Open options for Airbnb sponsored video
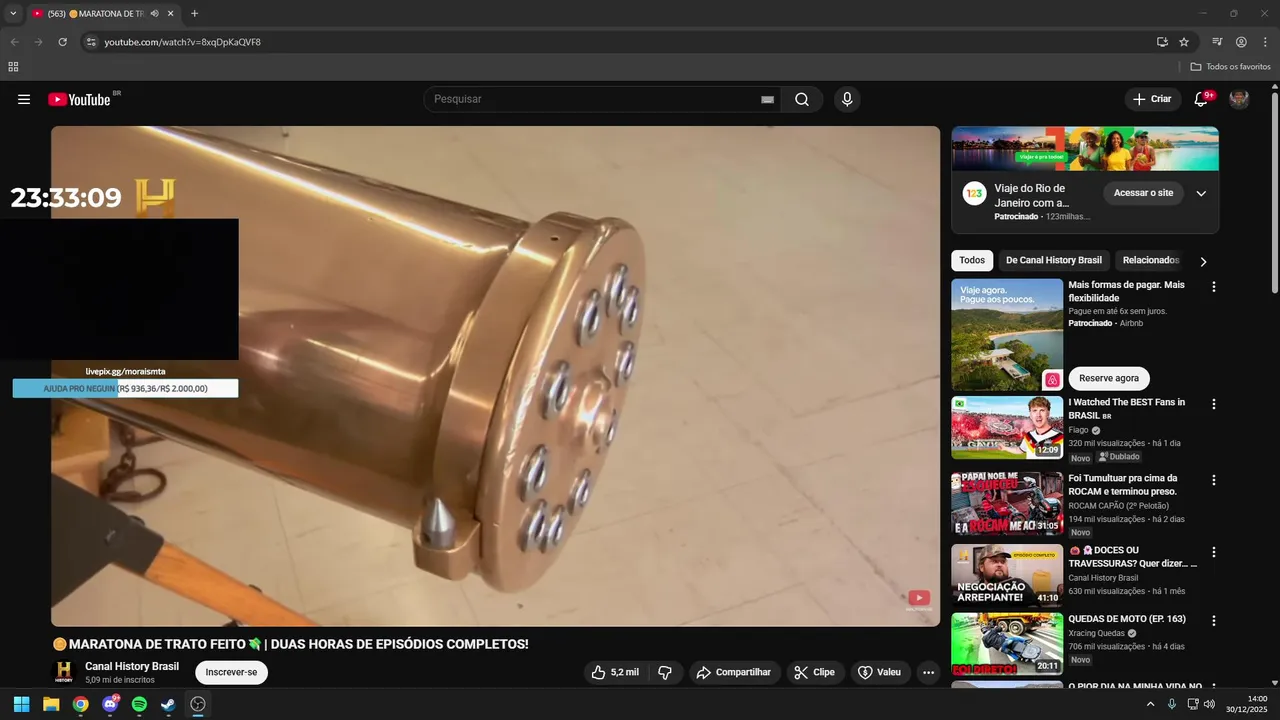This screenshot has height=720, width=1280. (x=1214, y=287)
